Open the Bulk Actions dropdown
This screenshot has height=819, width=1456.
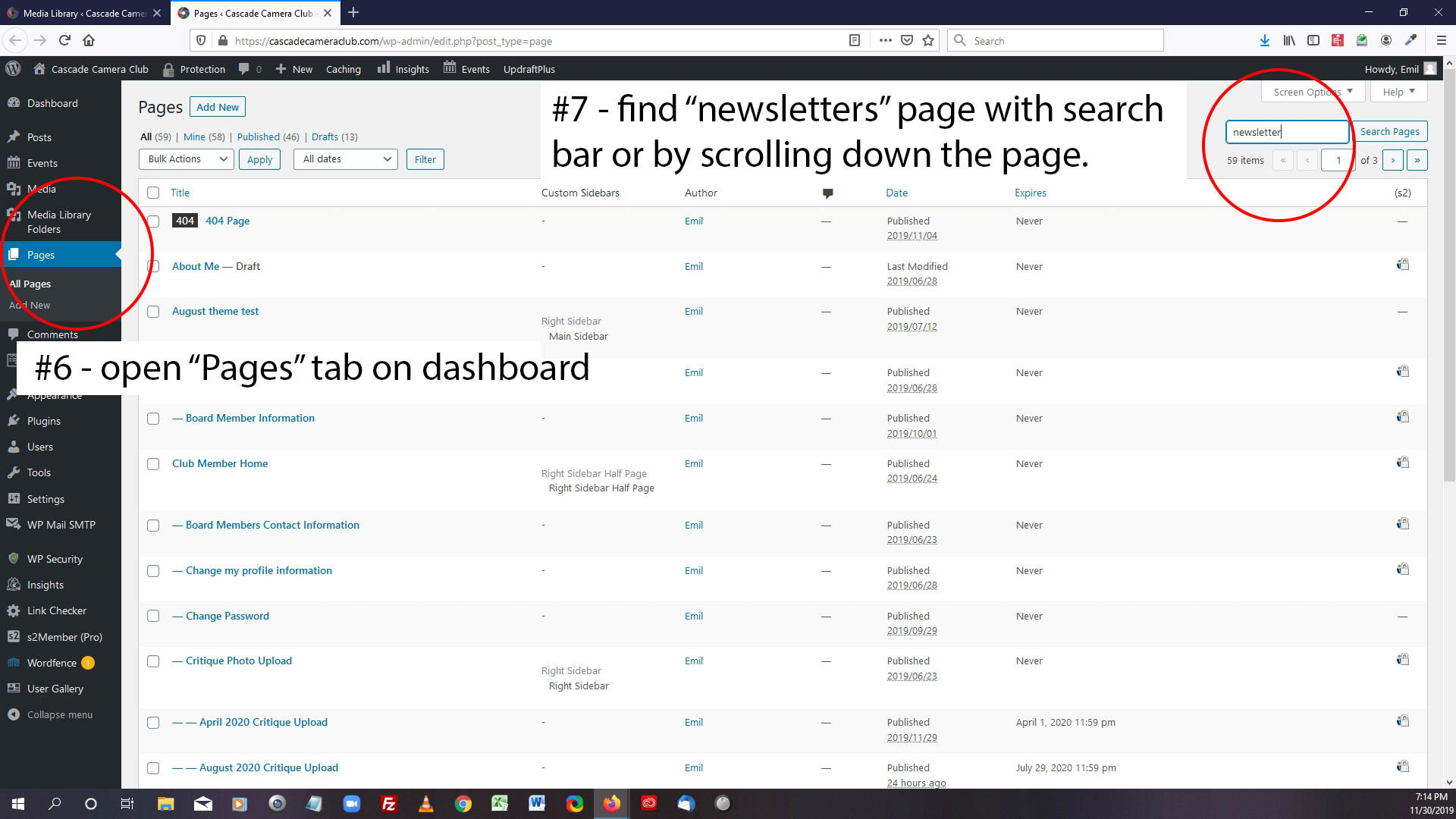click(x=187, y=159)
